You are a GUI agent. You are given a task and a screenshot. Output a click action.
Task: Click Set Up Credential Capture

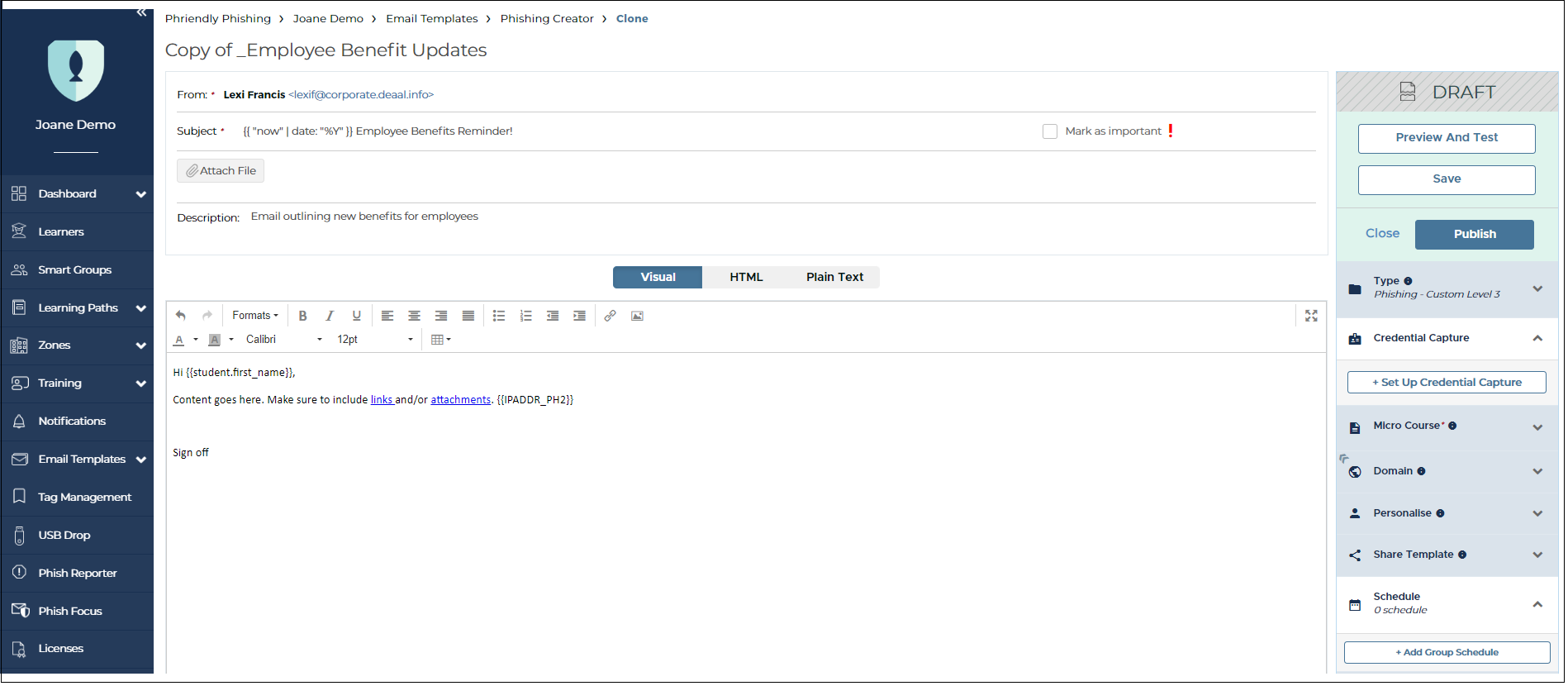point(1448,383)
